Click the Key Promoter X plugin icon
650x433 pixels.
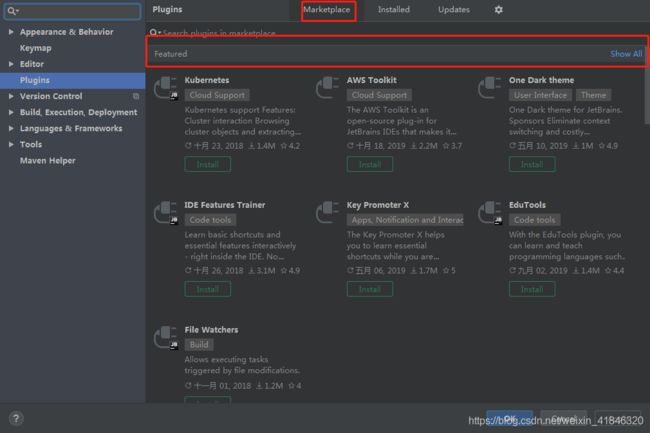(x=328, y=213)
